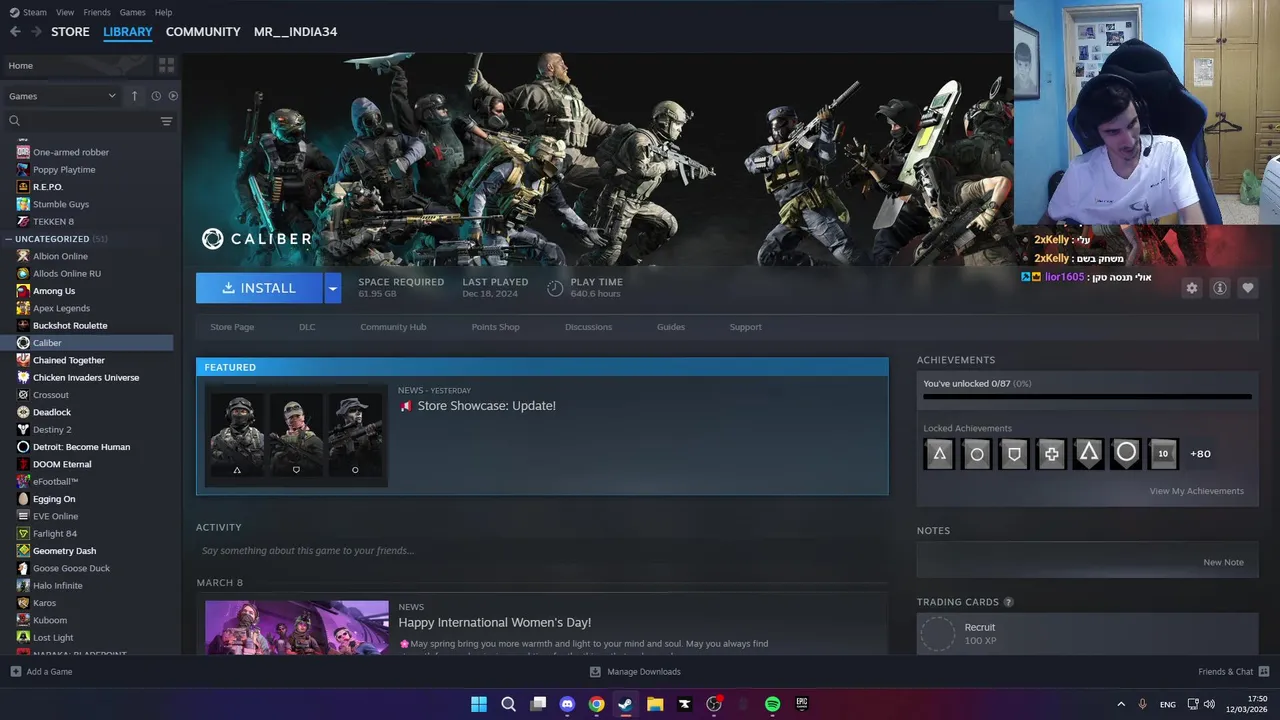Click the +80 more achievements label
The width and height of the screenshot is (1280, 720).
point(1200,454)
